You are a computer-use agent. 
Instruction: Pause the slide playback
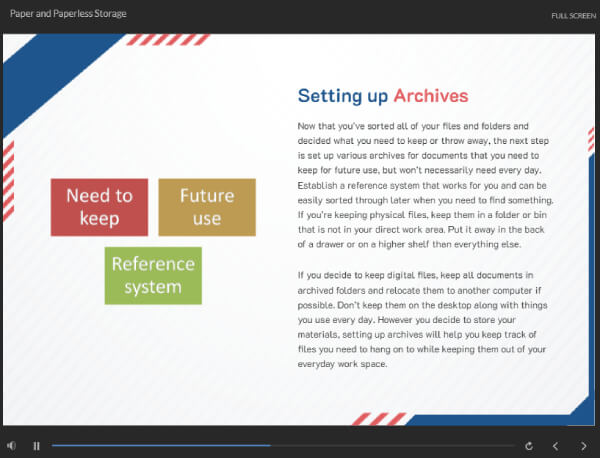[x=36, y=446]
